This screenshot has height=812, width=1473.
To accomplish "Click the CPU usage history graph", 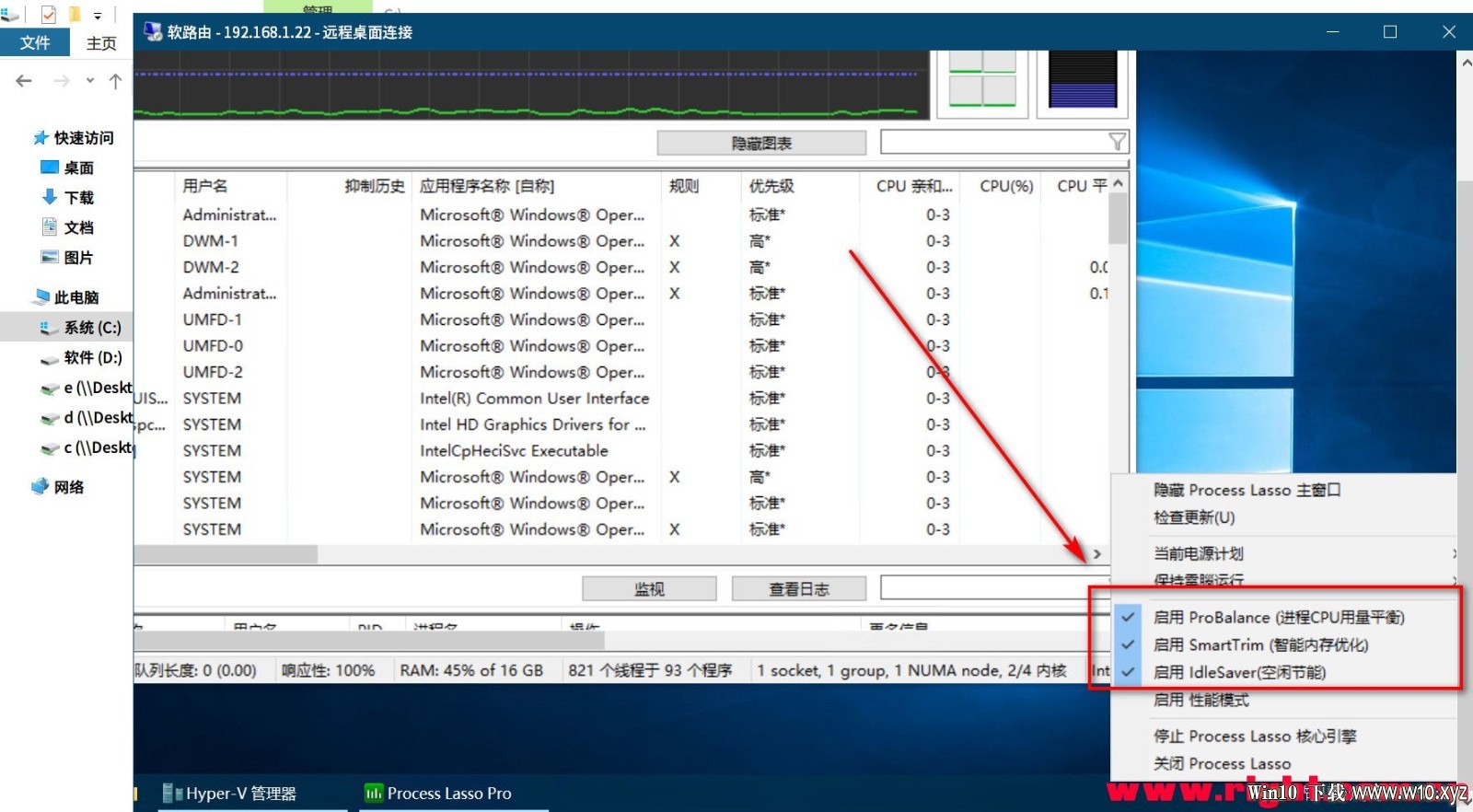I will click(x=531, y=85).
